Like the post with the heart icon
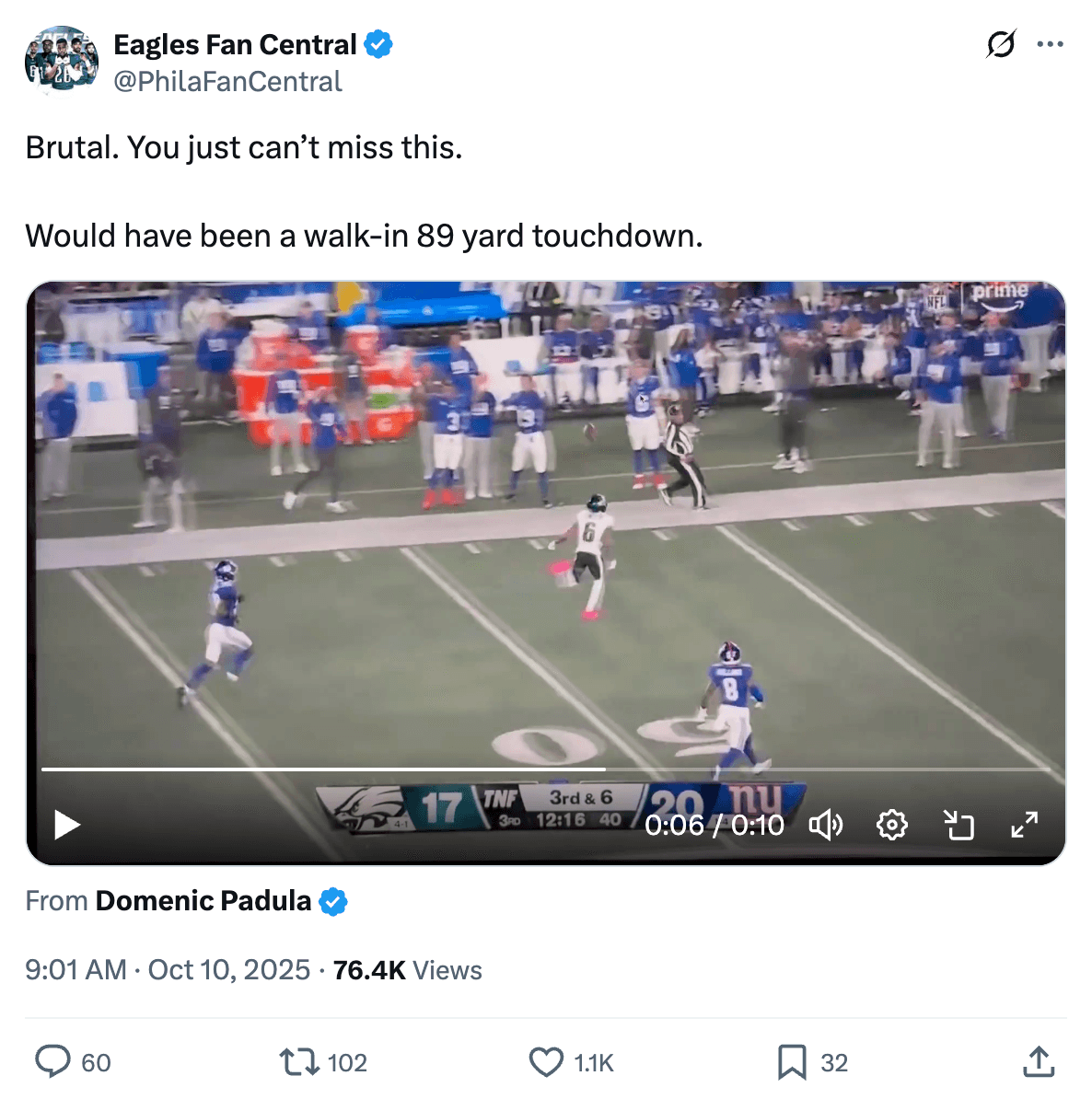Screen dimensions: 1092x1099 click(x=546, y=1062)
